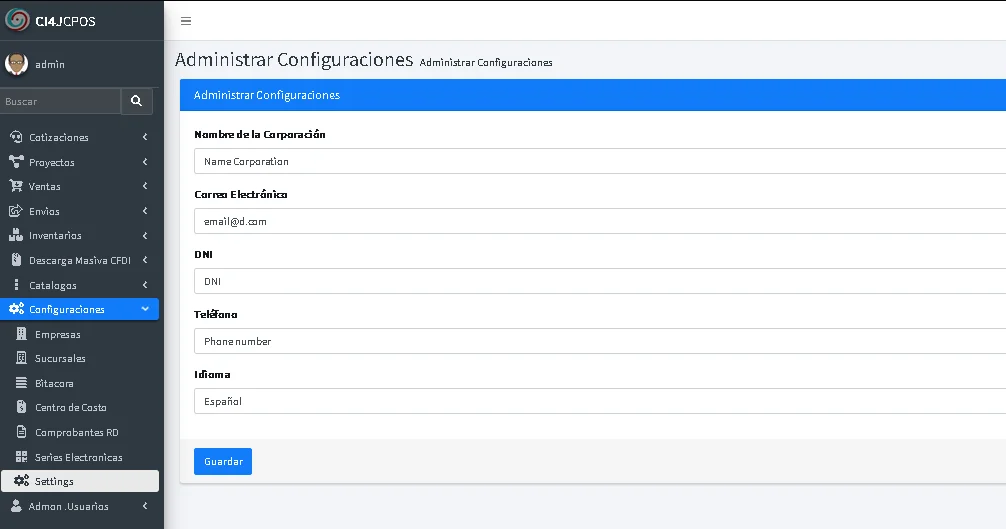Focus the Correo Electrónico input field
The image size is (1006, 529).
click(x=598, y=221)
